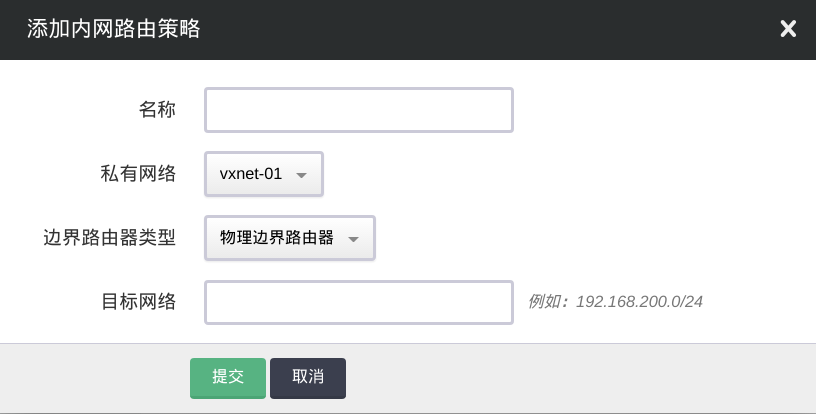
Task: Click the example hint 192.168.200.0/24
Action: point(640,301)
